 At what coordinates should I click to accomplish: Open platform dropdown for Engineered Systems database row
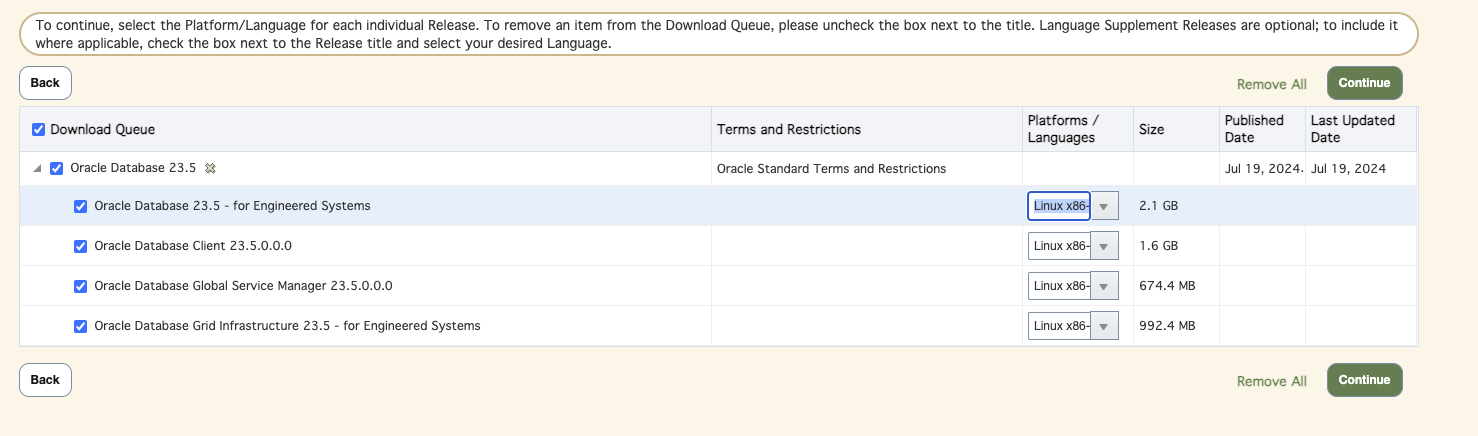point(1103,206)
